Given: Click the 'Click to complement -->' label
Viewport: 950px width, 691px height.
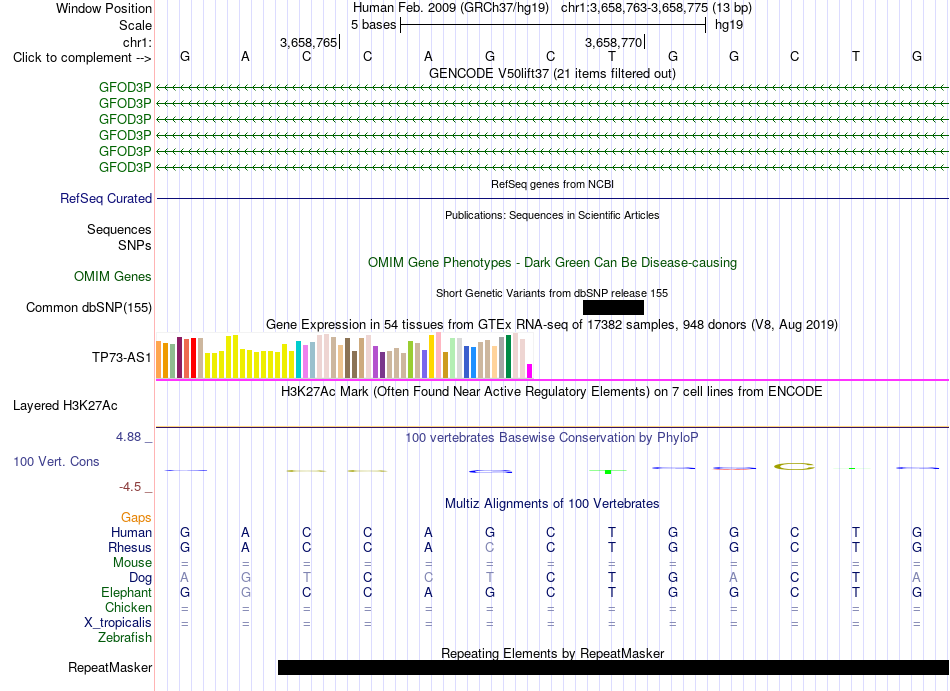Looking at the screenshot, I should coord(82,58).
